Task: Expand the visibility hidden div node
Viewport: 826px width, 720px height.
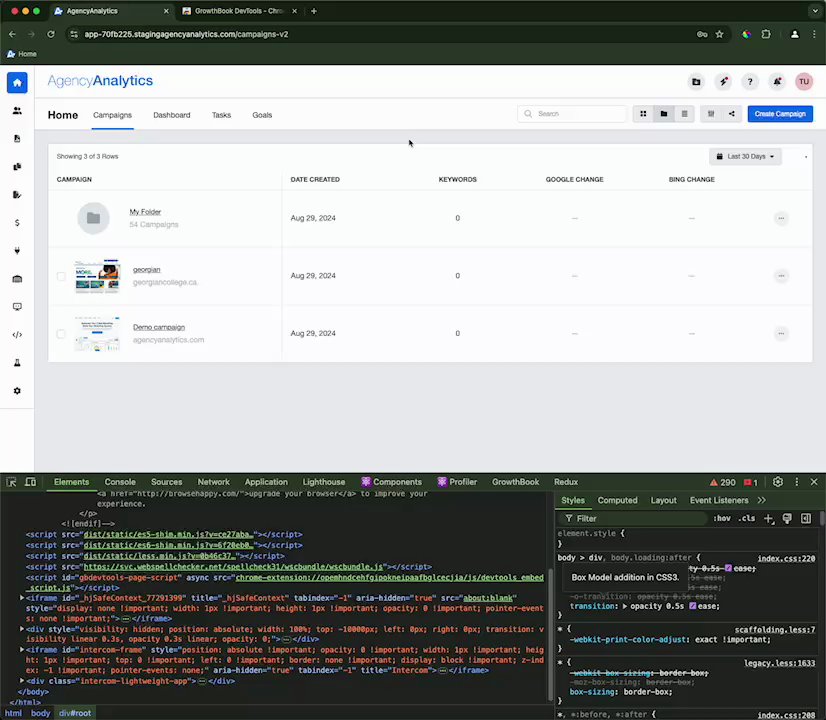Action: (x=22, y=629)
